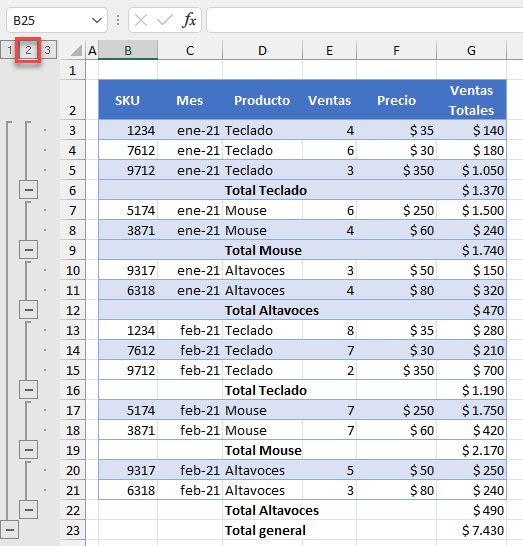Select column A header

(x=92, y=50)
